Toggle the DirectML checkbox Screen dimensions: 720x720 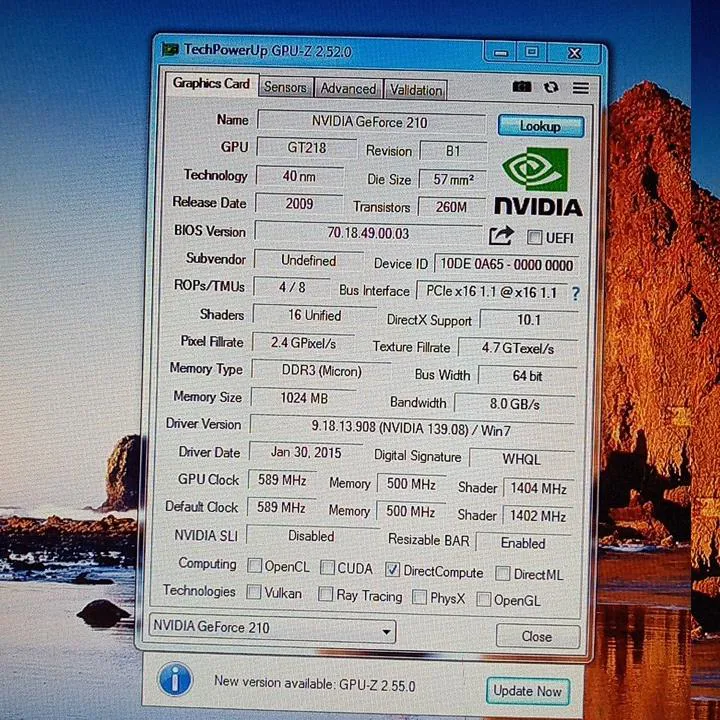point(502,573)
